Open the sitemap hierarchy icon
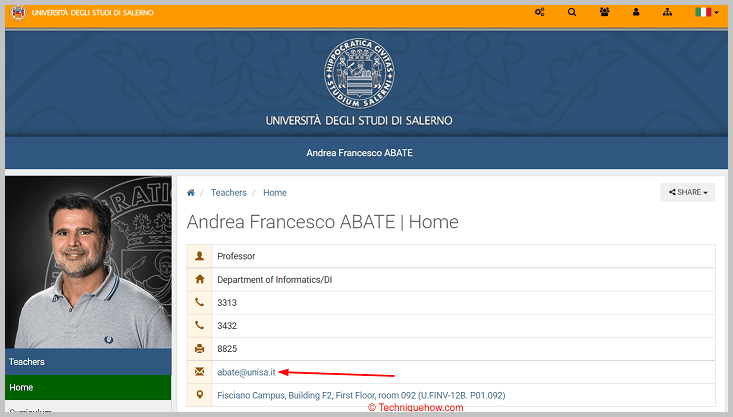The height and width of the screenshot is (417, 733). [x=667, y=12]
